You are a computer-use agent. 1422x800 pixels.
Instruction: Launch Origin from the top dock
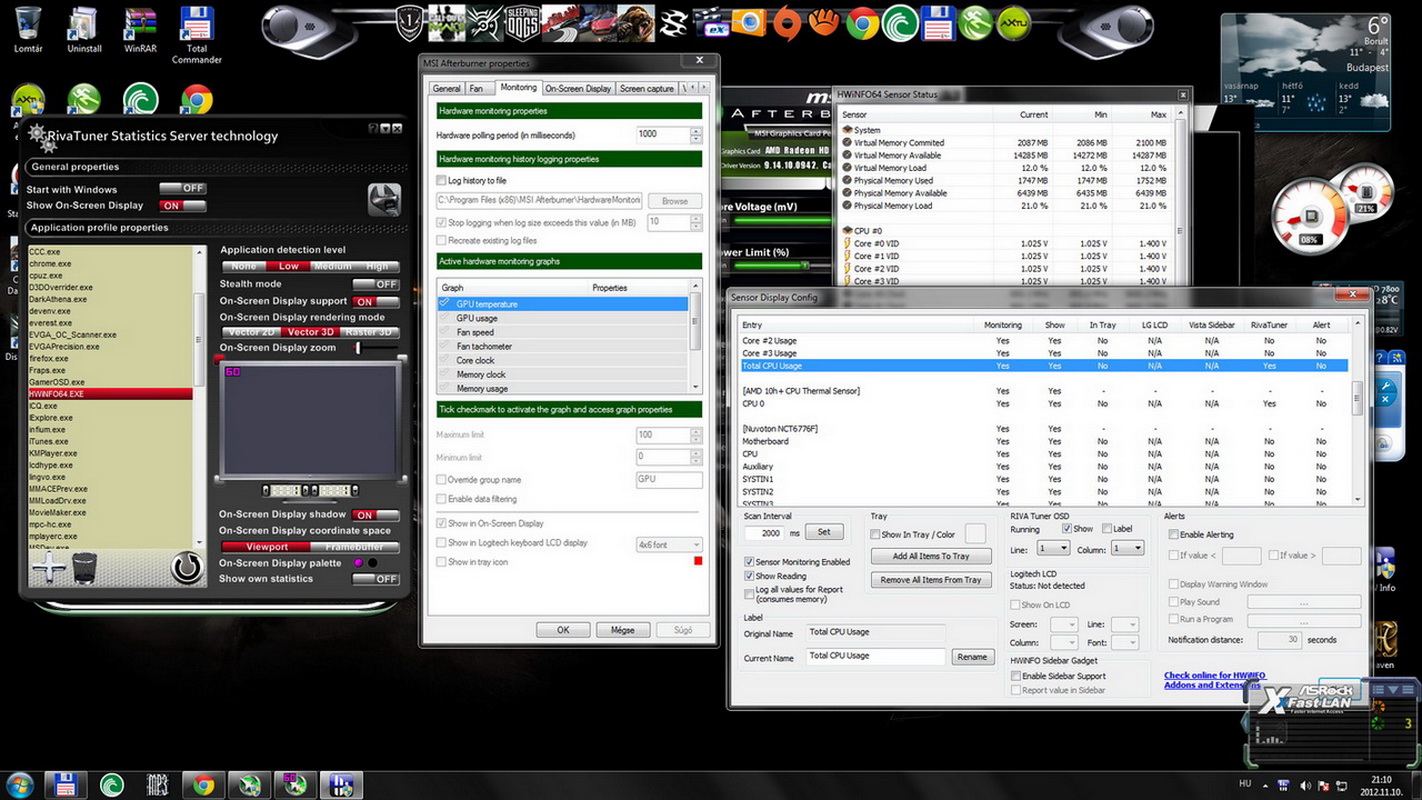point(788,22)
